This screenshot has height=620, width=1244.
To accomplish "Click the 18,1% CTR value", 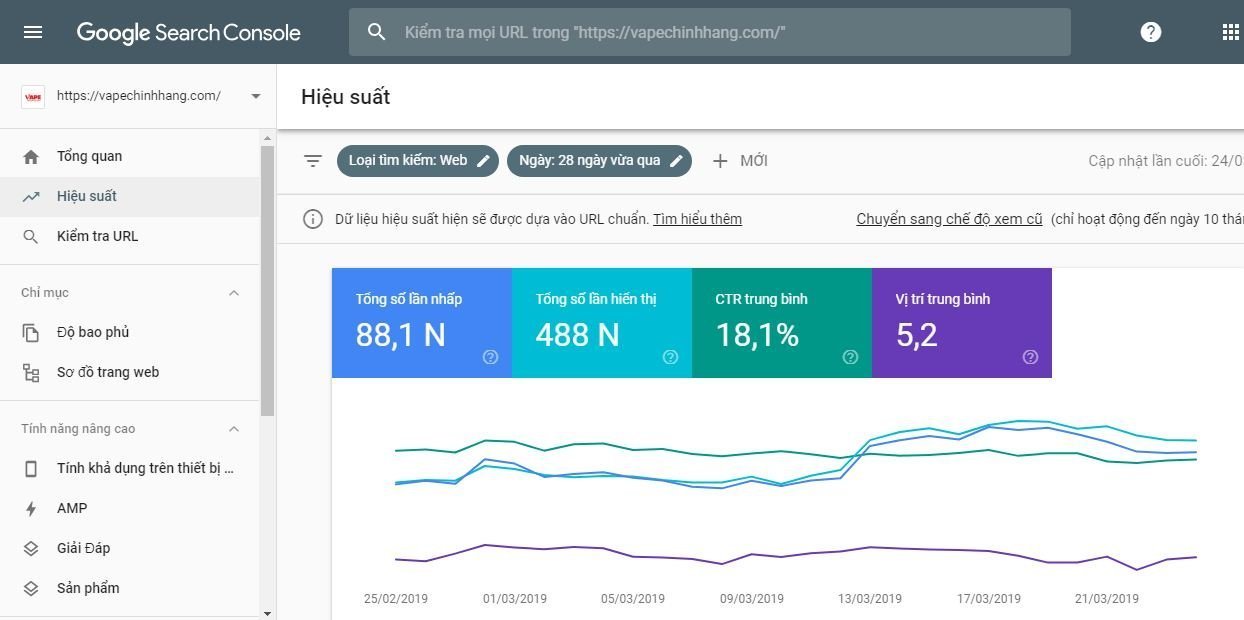I will pos(757,335).
